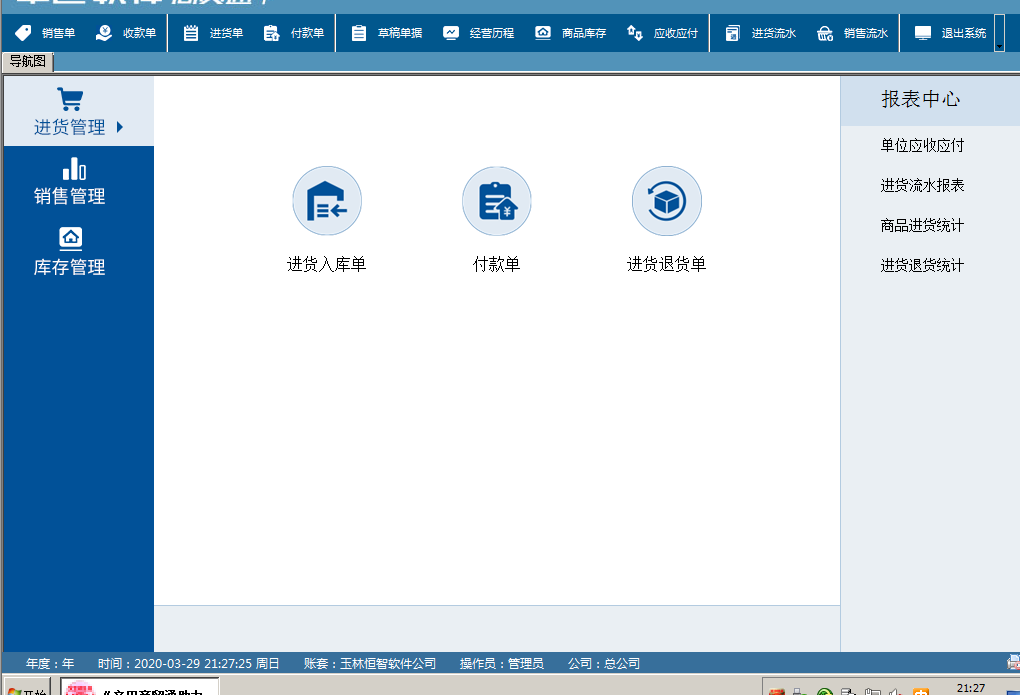Open 进货单 from the toolbar

[214, 33]
